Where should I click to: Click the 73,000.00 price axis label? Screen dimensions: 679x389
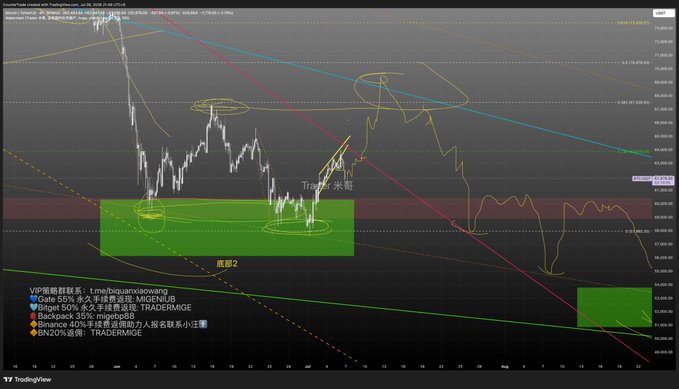[x=663, y=28]
